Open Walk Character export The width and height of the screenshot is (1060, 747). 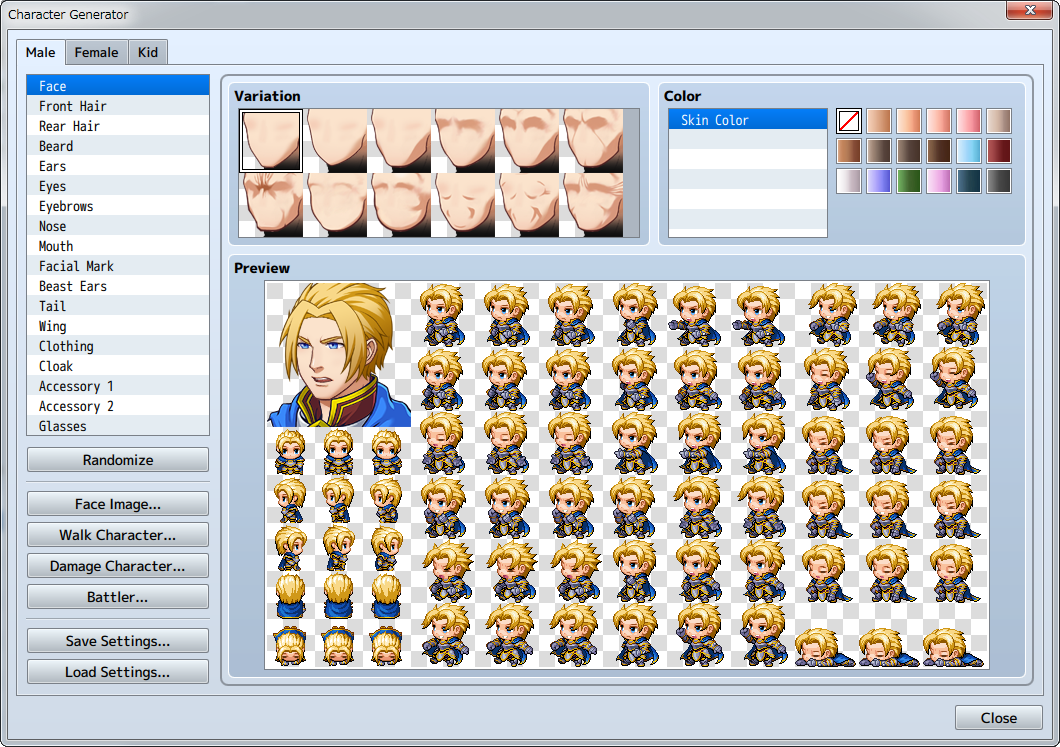(118, 535)
